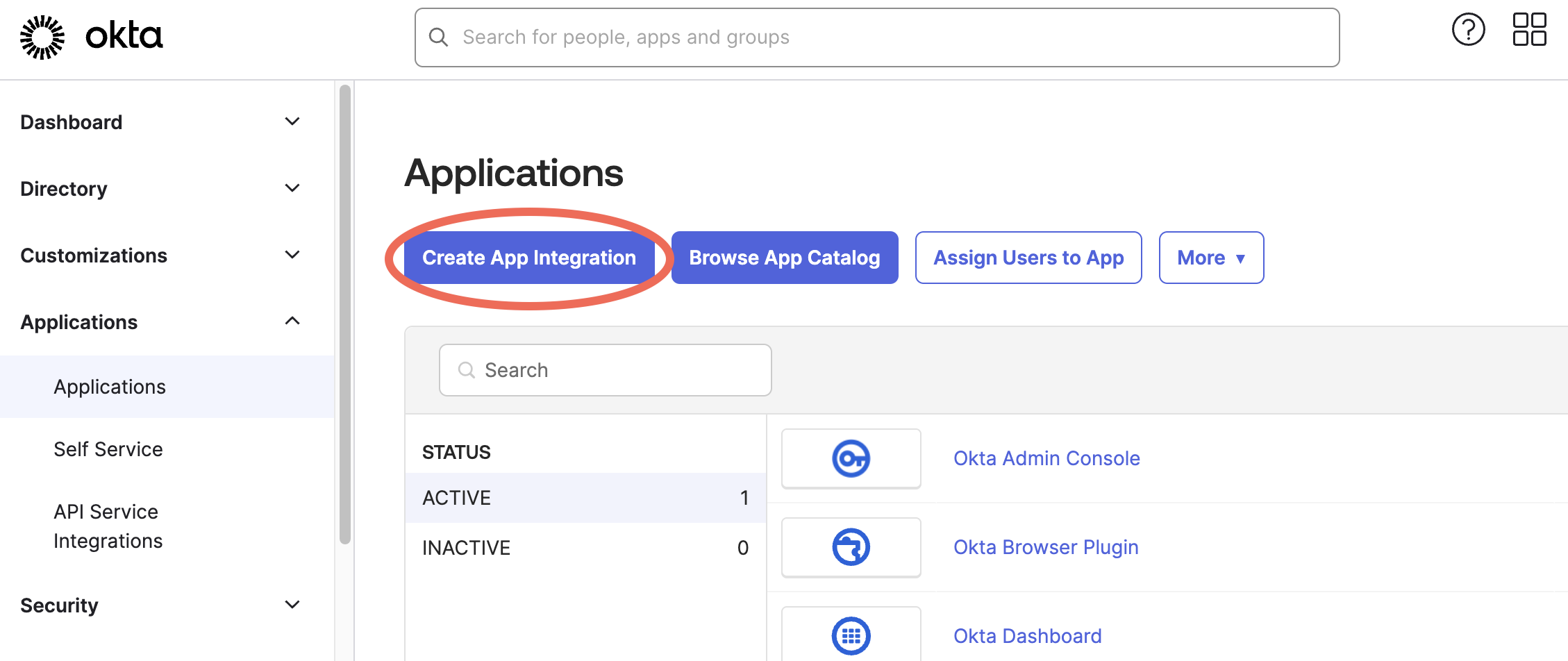Open the Security sidebar section
1568x661 pixels.
59,605
